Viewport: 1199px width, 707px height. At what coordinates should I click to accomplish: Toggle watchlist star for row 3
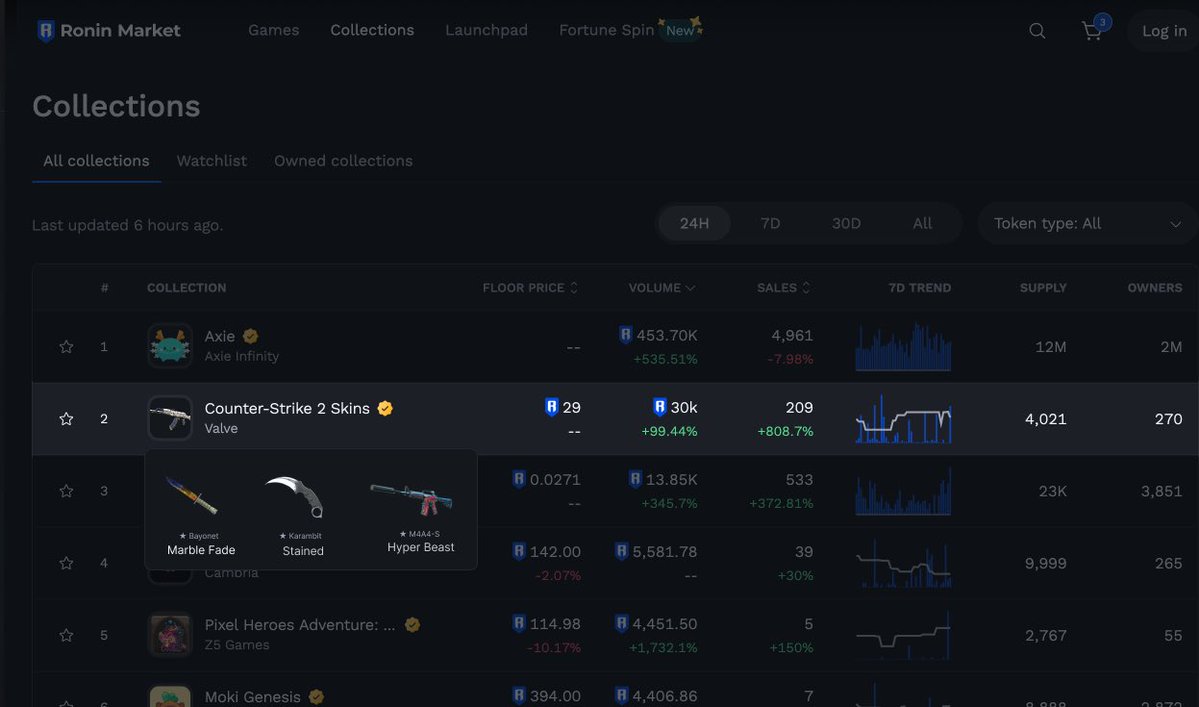tap(67, 491)
